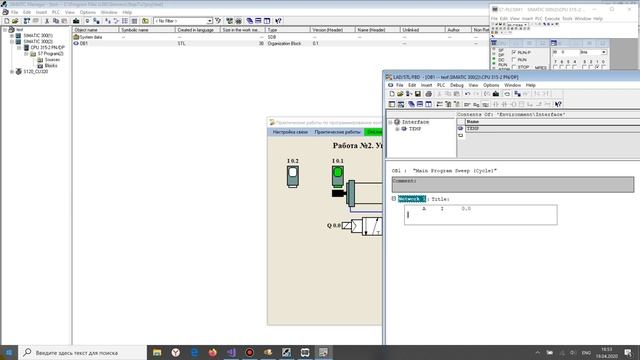The width and height of the screenshot is (640, 360).
Task: Click Created in language column header
Action: click(198, 30)
